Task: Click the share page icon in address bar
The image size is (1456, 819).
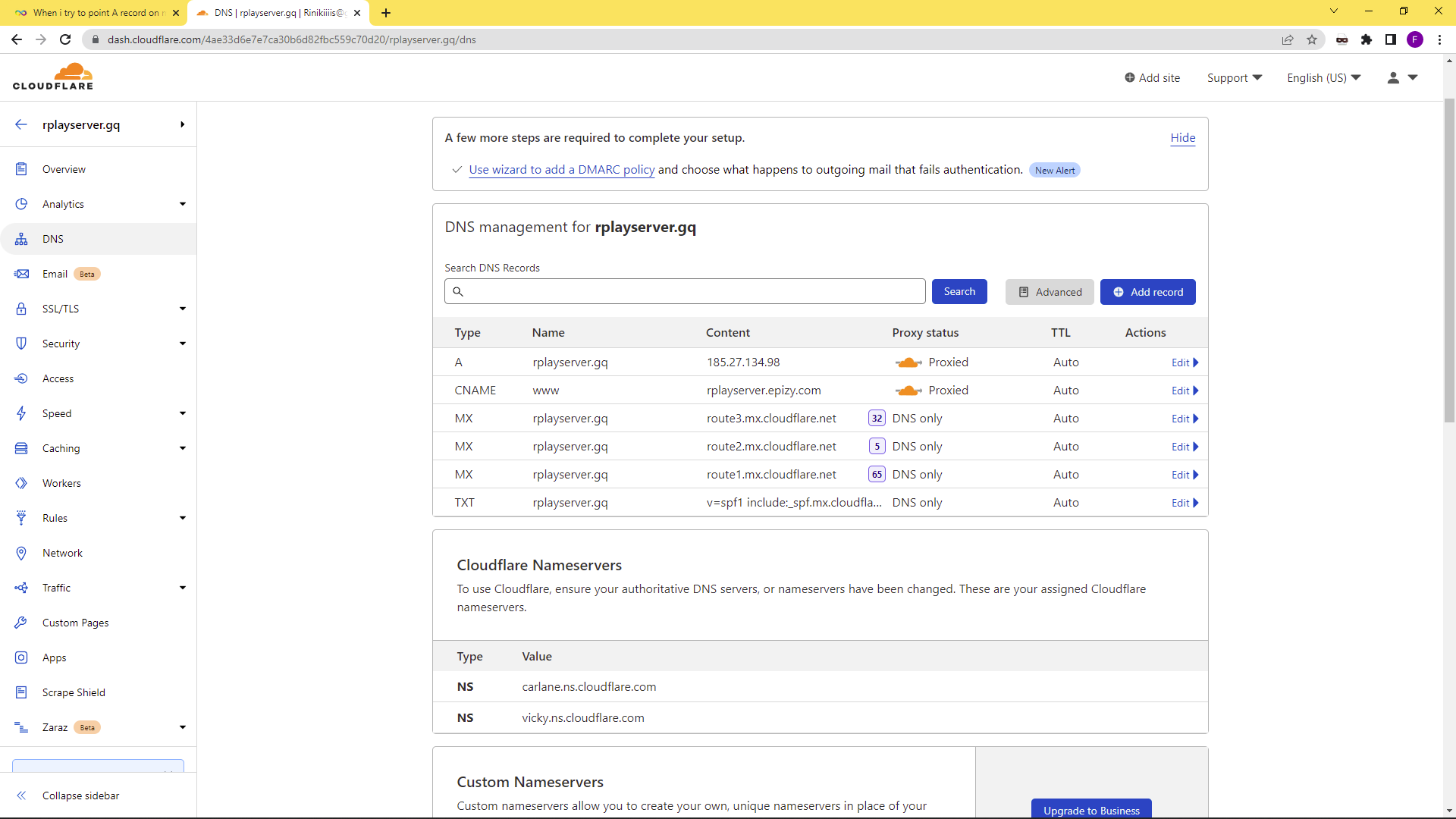Action: tap(1288, 39)
